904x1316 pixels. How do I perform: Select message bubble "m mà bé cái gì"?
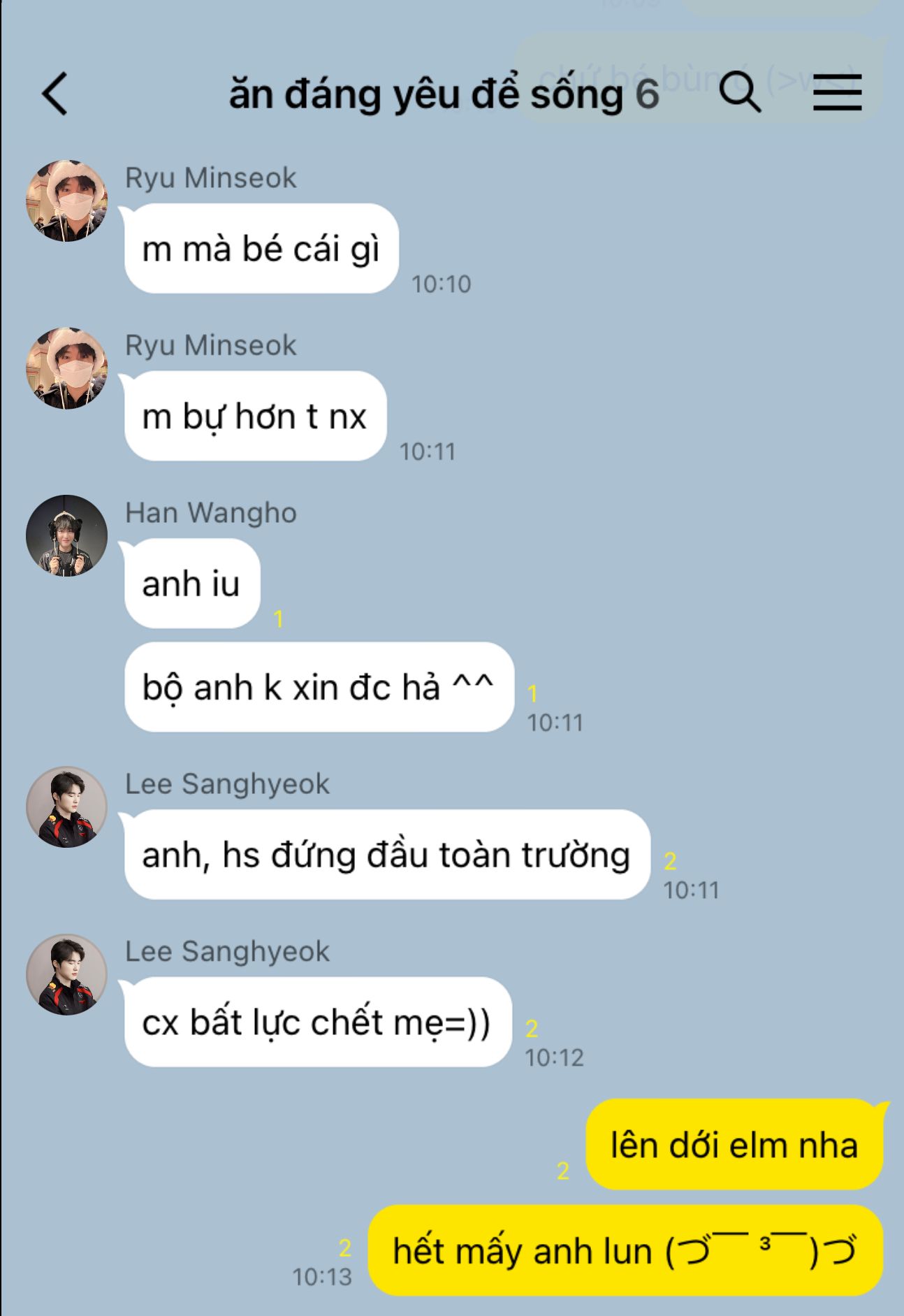[261, 249]
